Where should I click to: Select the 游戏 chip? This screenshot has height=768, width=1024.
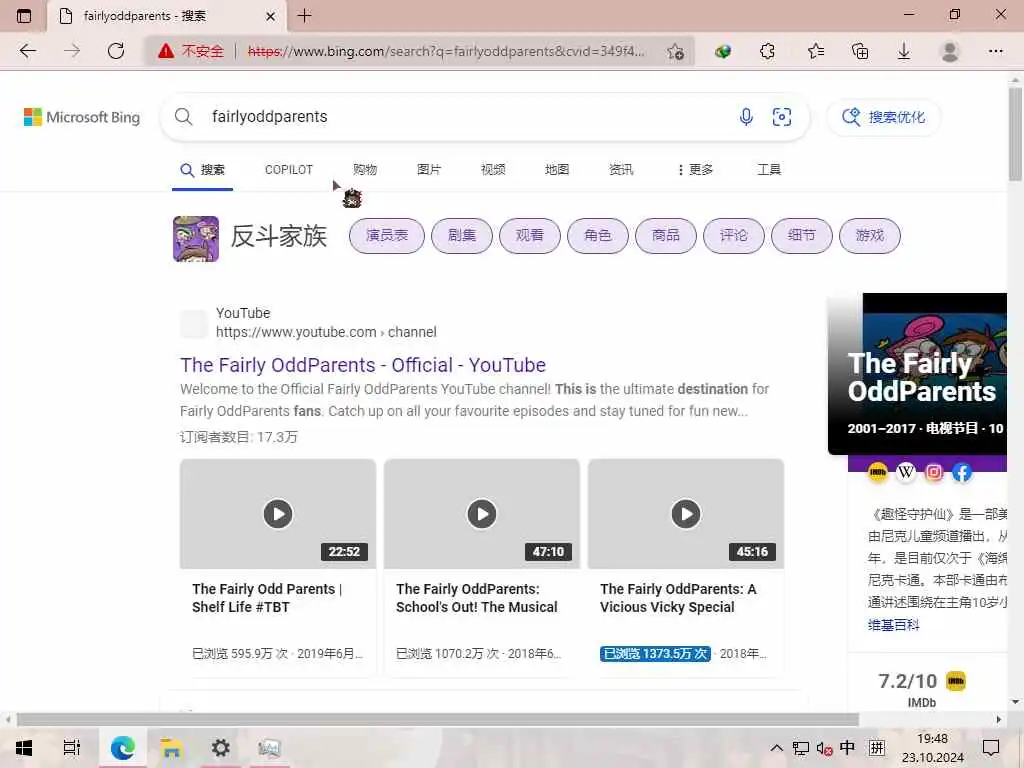pos(869,235)
